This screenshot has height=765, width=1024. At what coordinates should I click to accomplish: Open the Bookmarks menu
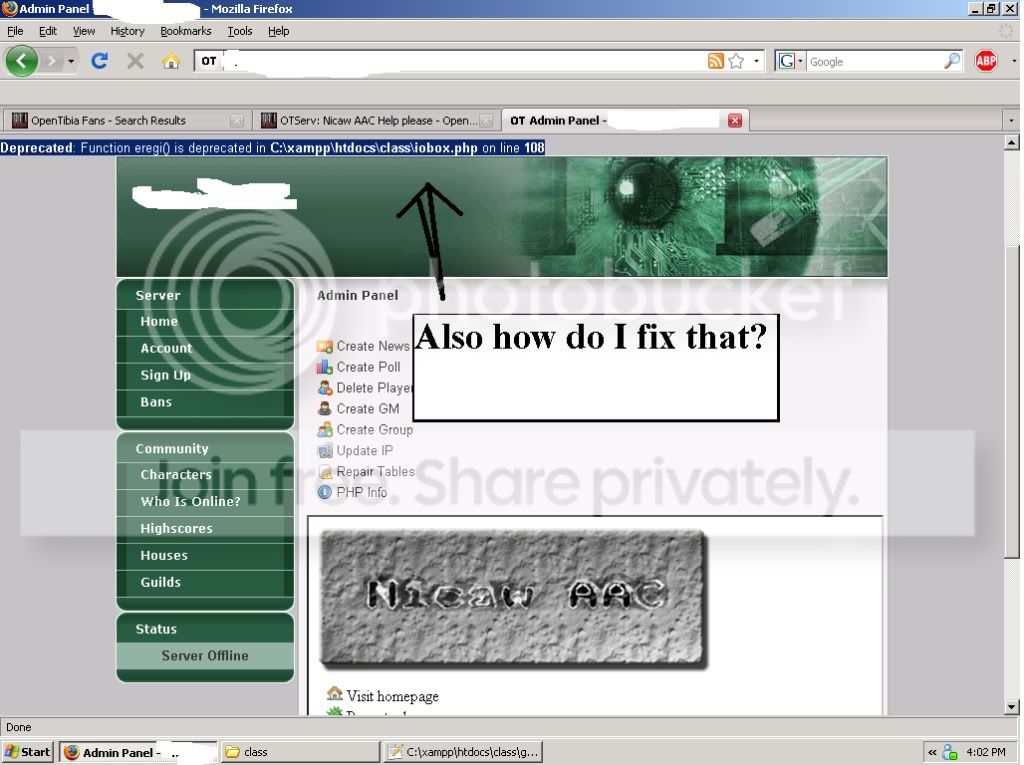185,31
